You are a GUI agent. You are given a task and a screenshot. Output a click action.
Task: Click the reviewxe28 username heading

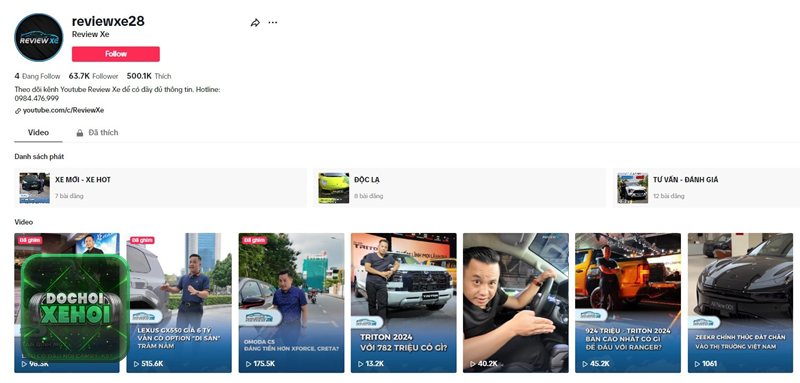coord(108,21)
